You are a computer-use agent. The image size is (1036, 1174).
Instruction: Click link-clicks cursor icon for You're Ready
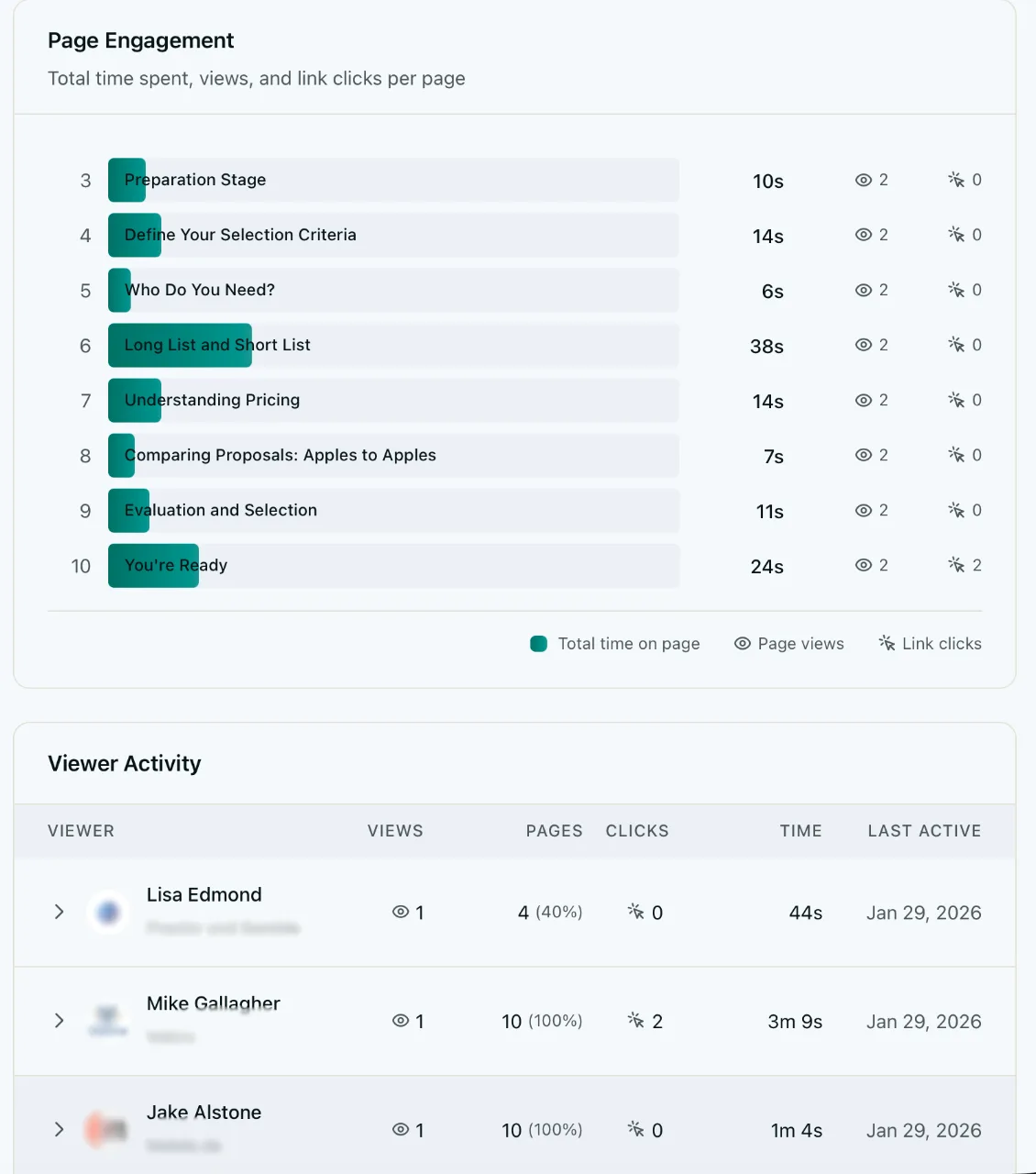956,565
